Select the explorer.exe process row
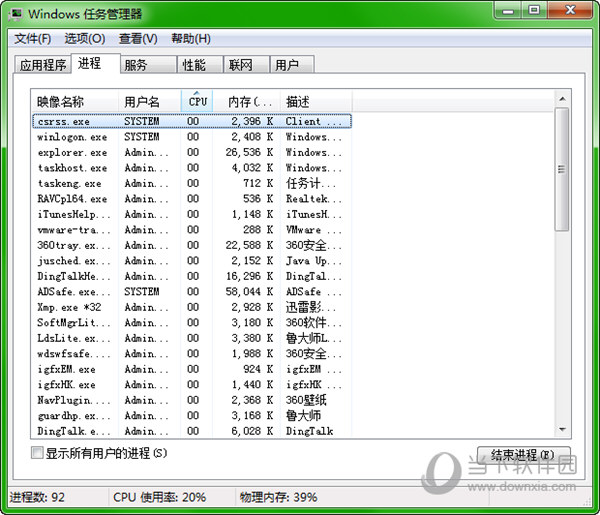600x515 pixels. (72, 153)
